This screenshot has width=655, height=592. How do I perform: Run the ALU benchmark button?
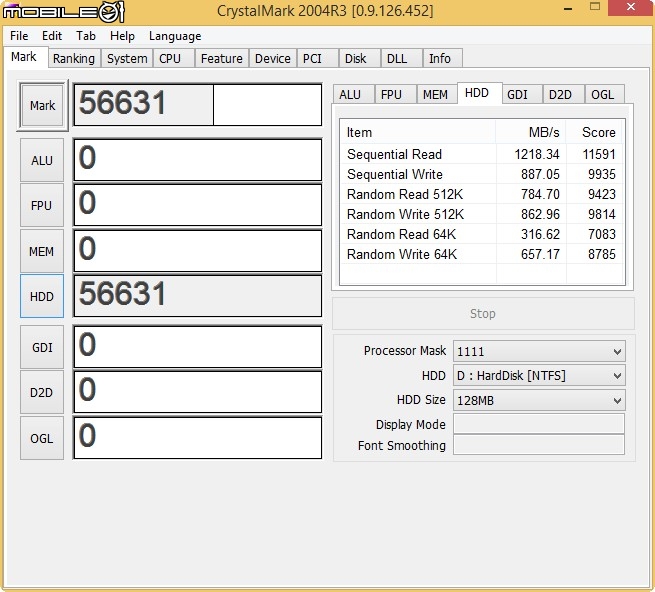(x=42, y=160)
